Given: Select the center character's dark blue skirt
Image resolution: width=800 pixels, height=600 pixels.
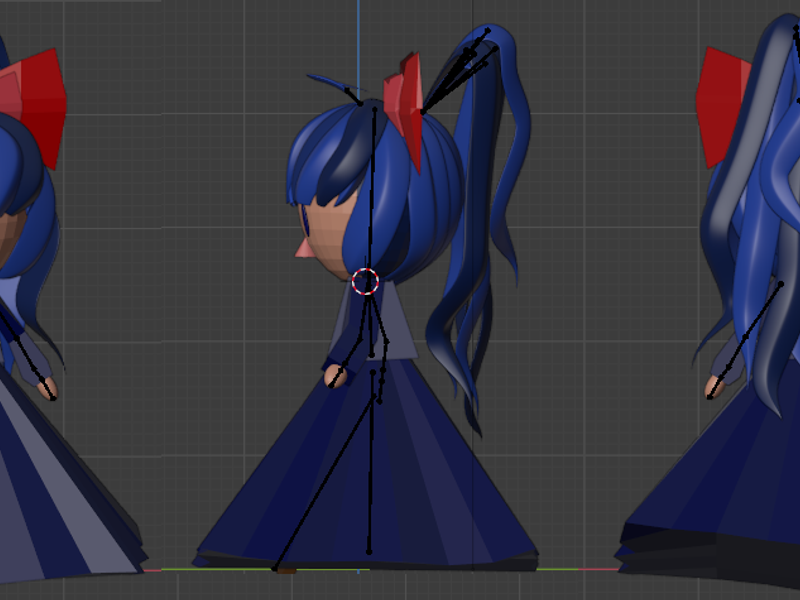Looking at the screenshot, I should click(365, 464).
